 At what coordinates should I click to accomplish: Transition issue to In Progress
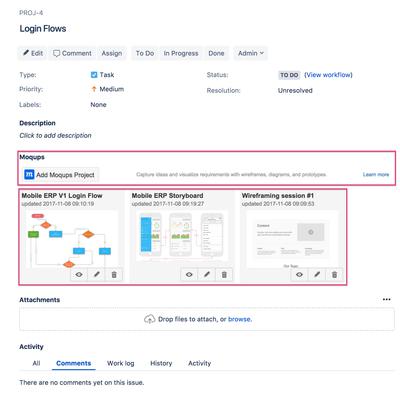pyautogui.click(x=181, y=53)
